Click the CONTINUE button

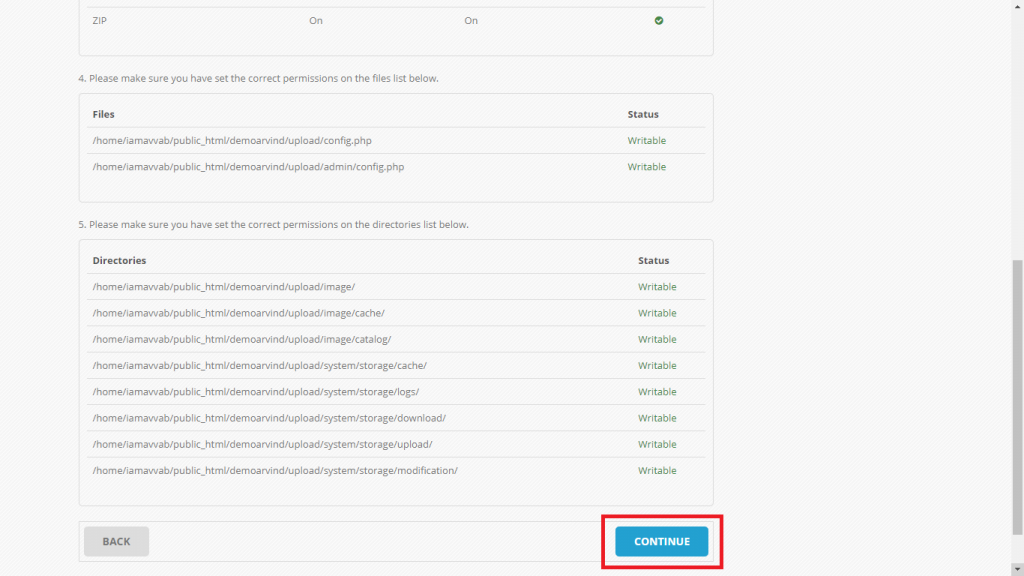[x=662, y=541]
